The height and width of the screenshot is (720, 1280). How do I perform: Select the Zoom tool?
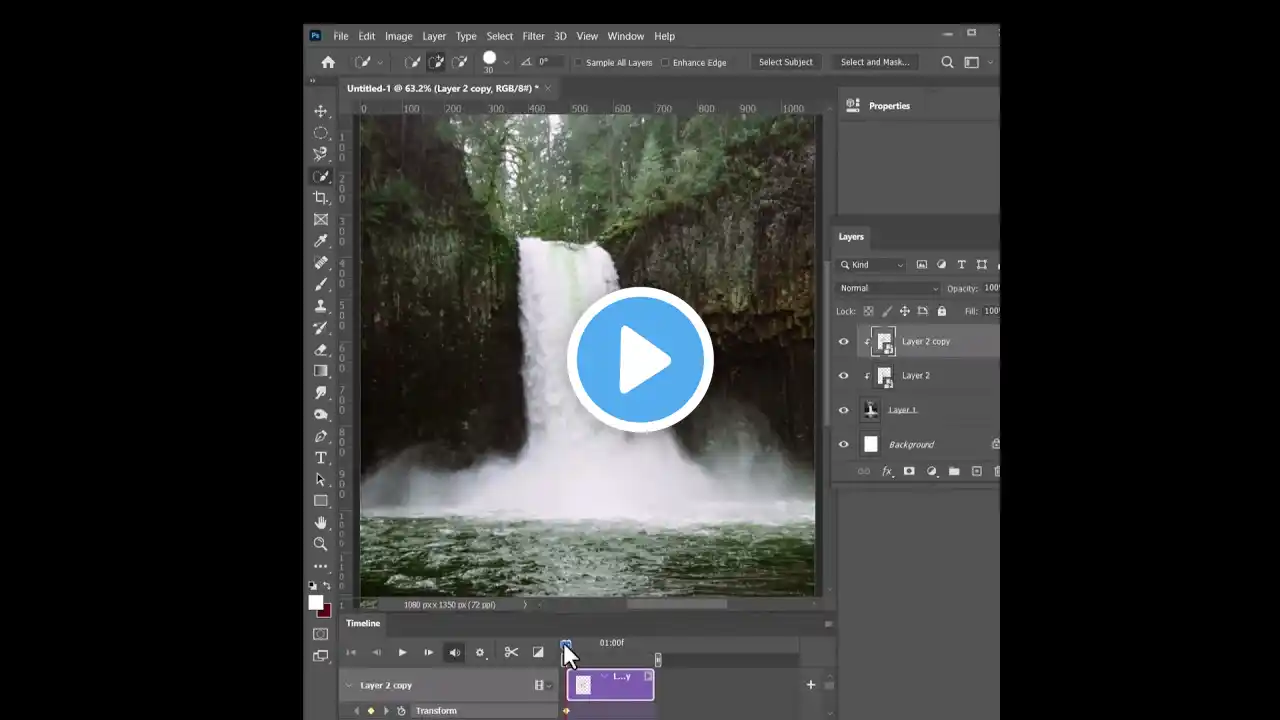coord(320,544)
